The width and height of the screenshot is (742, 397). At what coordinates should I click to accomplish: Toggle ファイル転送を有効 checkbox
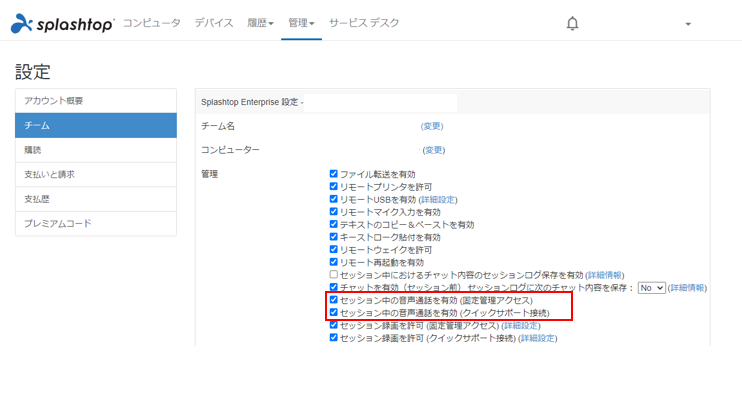(334, 174)
